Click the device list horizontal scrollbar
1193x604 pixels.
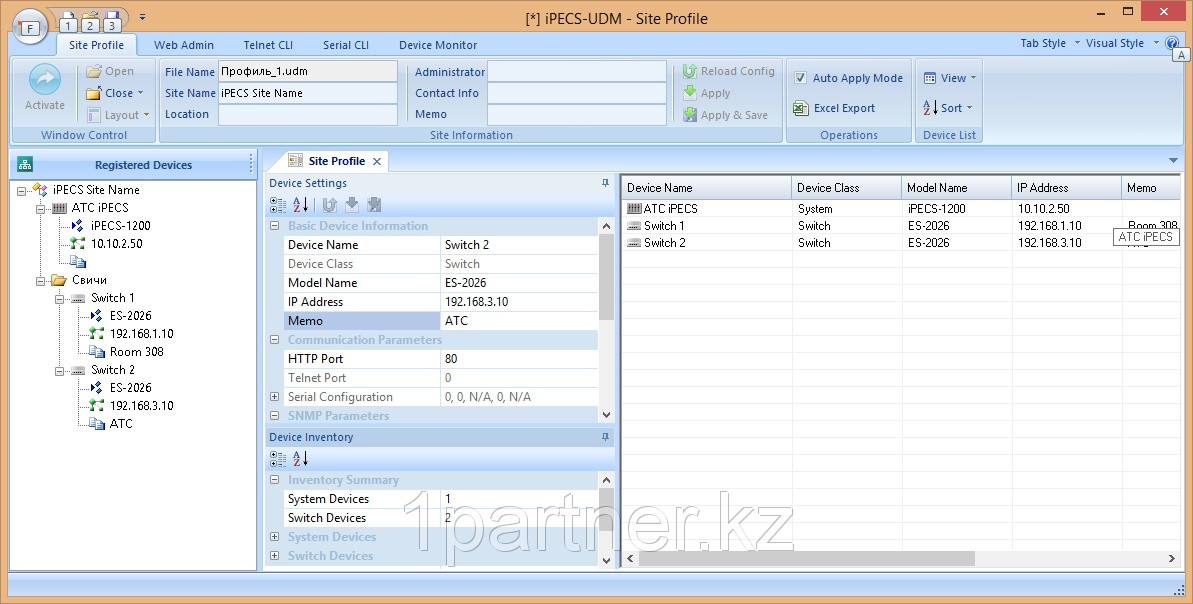(806, 558)
